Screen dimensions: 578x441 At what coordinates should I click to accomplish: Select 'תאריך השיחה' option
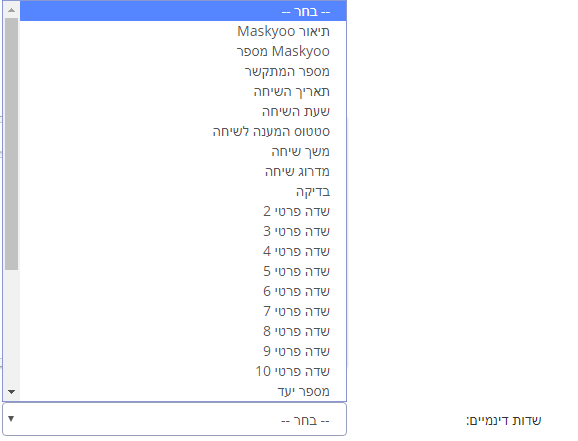183,91
